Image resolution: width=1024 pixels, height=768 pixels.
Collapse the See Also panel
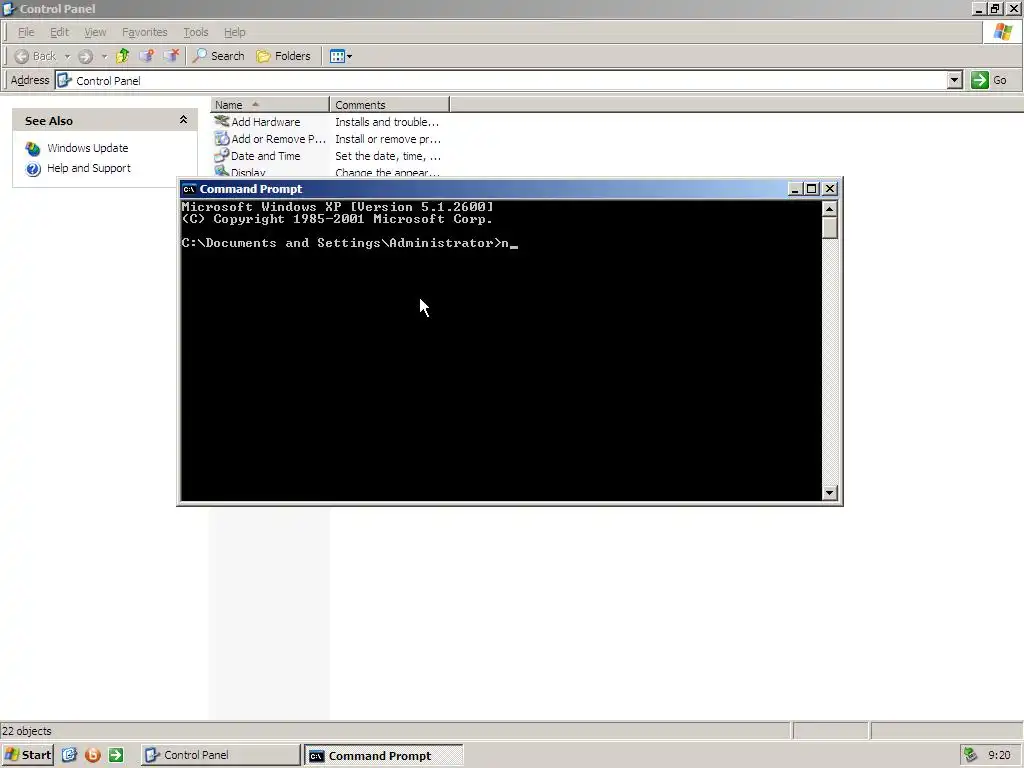(184, 120)
